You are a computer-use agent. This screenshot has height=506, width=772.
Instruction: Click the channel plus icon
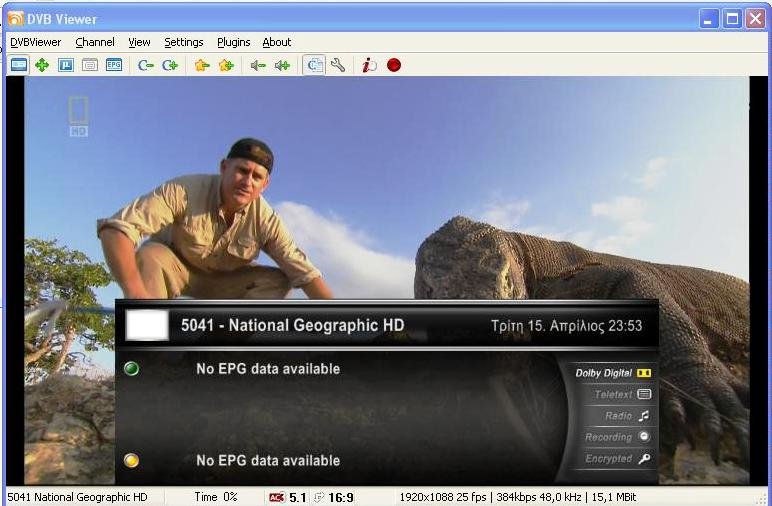pyautogui.click(x=170, y=65)
